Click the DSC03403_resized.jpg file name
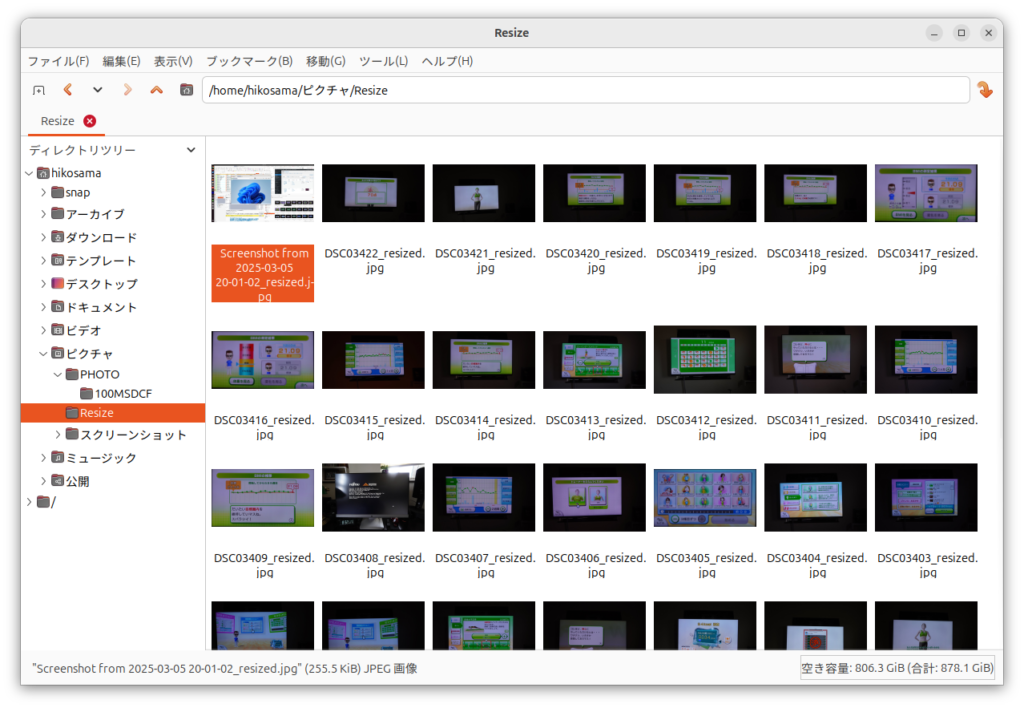Image resolution: width=1024 pixels, height=708 pixels. click(927, 565)
